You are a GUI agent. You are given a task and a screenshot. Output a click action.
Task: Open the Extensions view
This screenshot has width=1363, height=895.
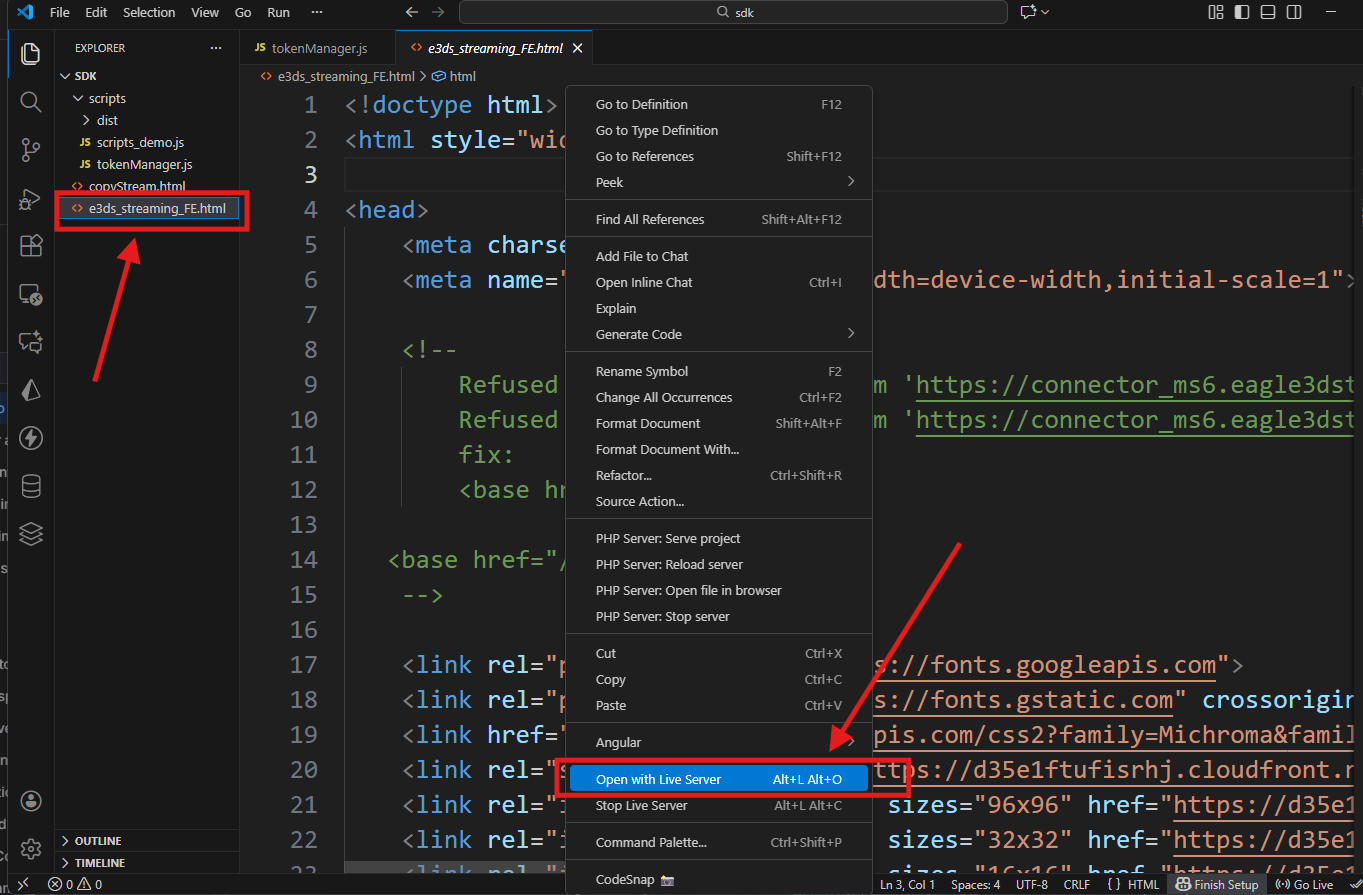(x=31, y=246)
